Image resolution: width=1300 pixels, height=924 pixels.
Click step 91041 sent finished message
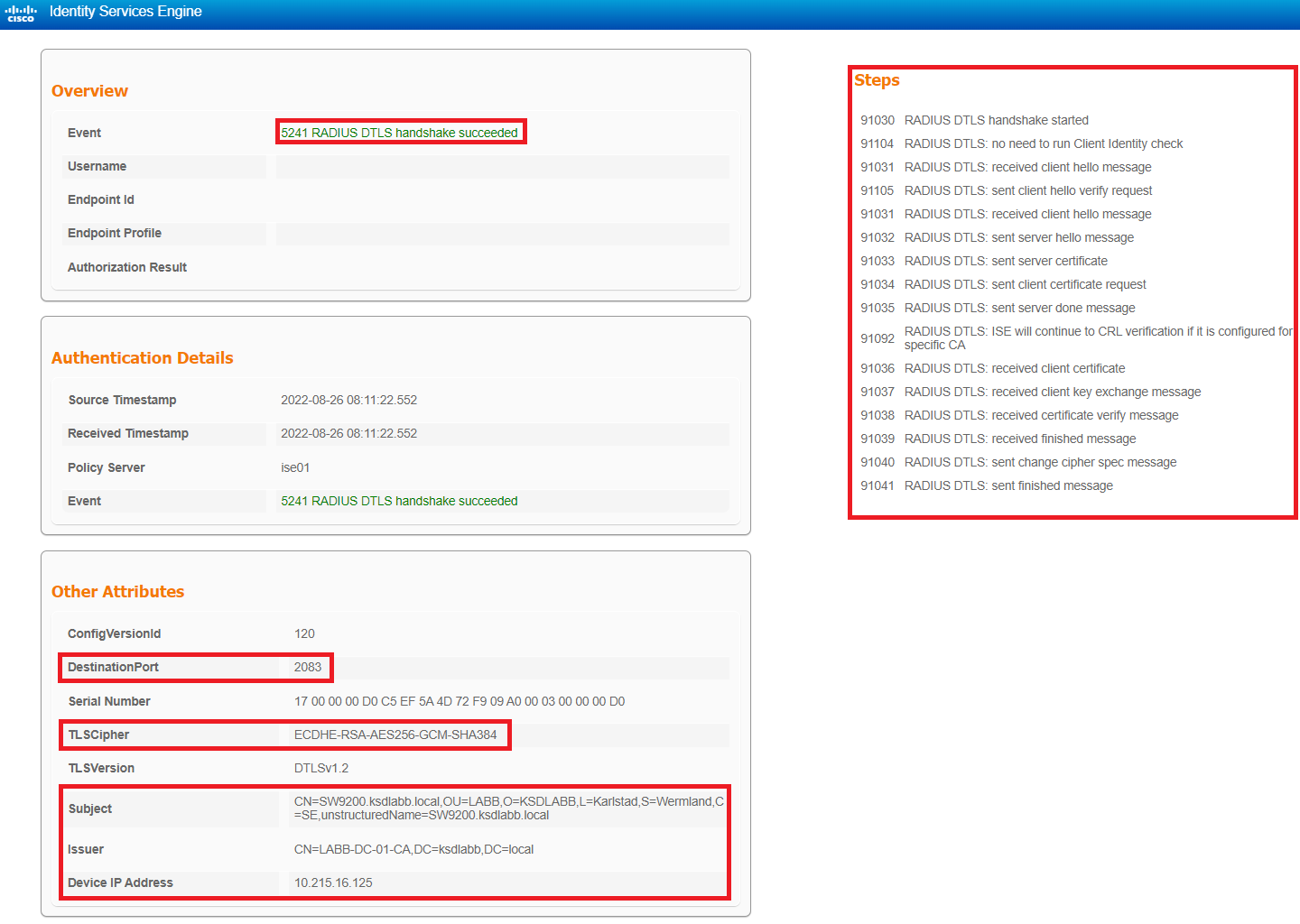[x=986, y=485]
